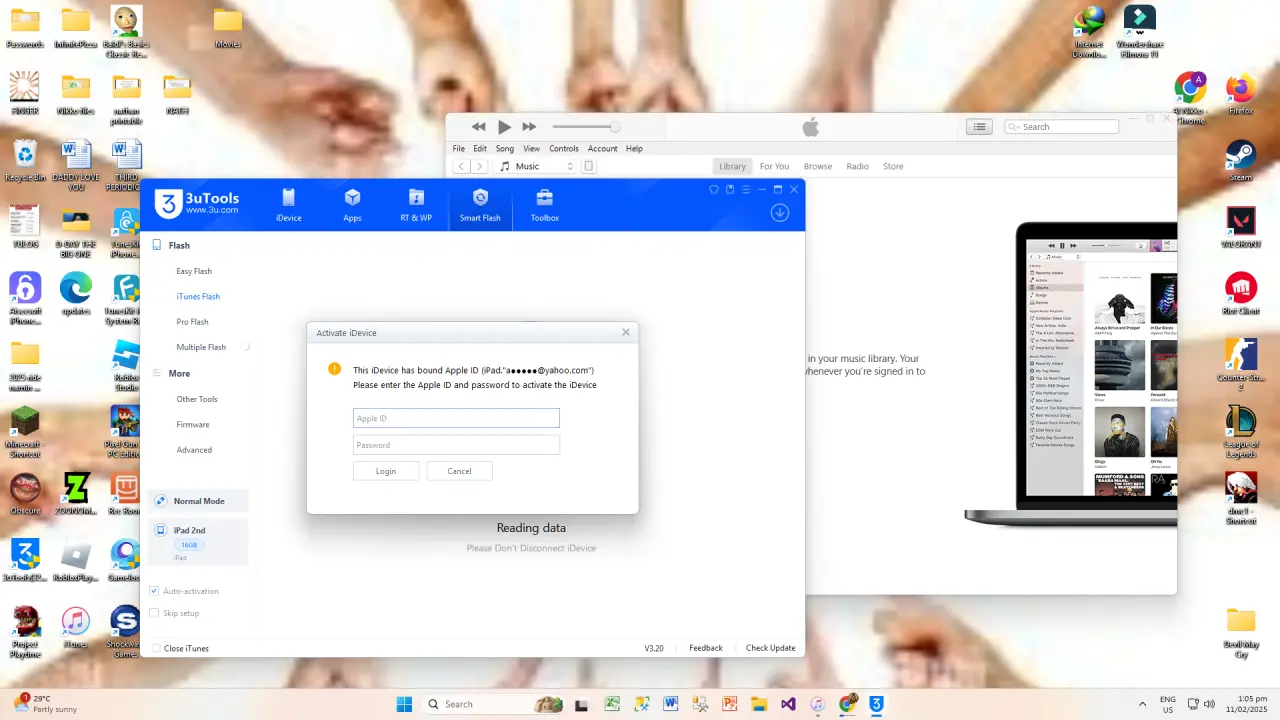Enable the Skip setup checkbox

154,613
